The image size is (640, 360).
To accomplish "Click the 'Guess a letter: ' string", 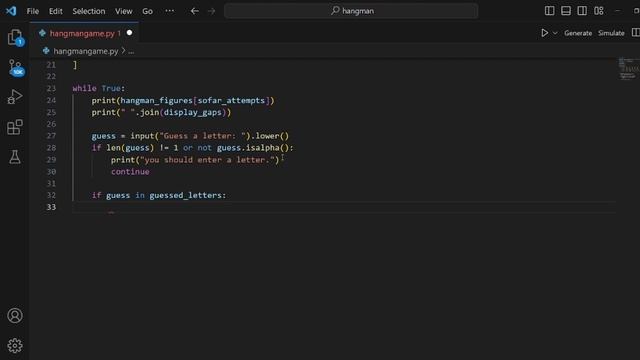I will 202,136.
